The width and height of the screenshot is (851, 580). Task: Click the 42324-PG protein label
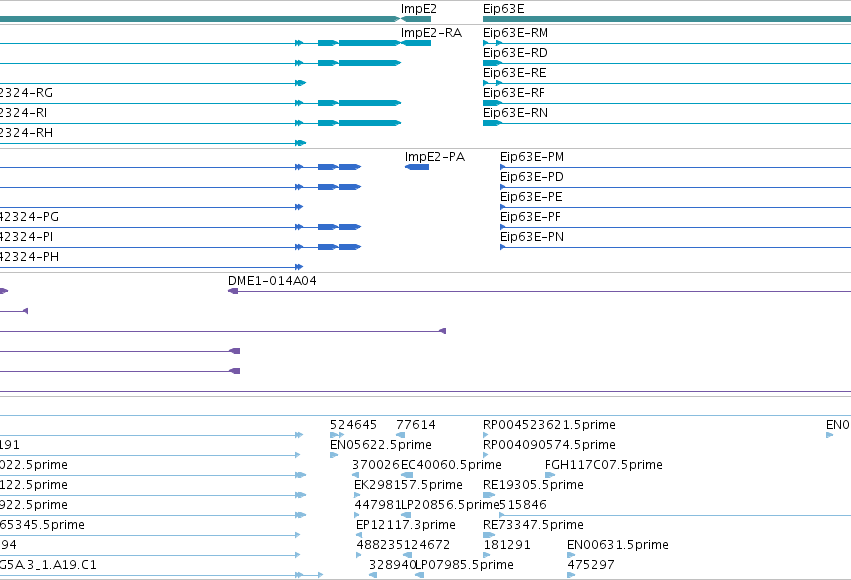[x=29, y=217]
